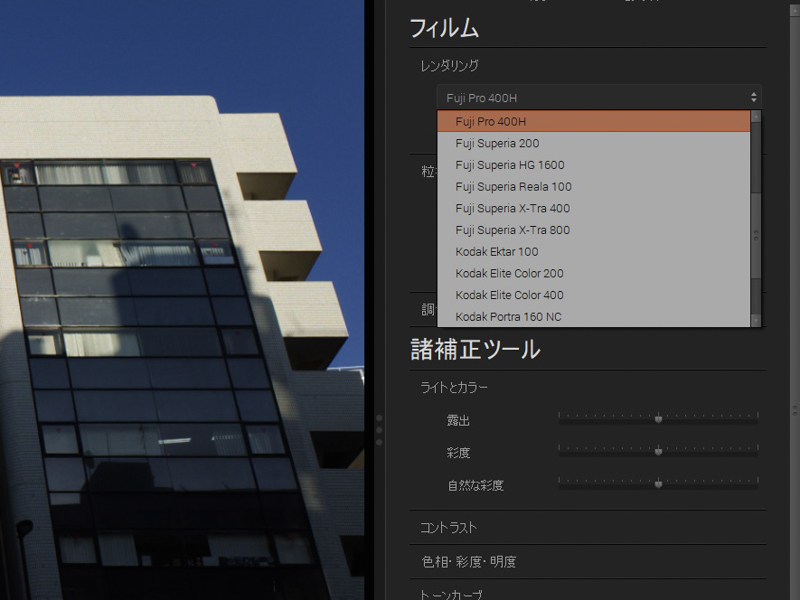The image size is (800, 600).
Task: Open the Fuji Pro 400H rendering dropdown
Action: click(599, 97)
